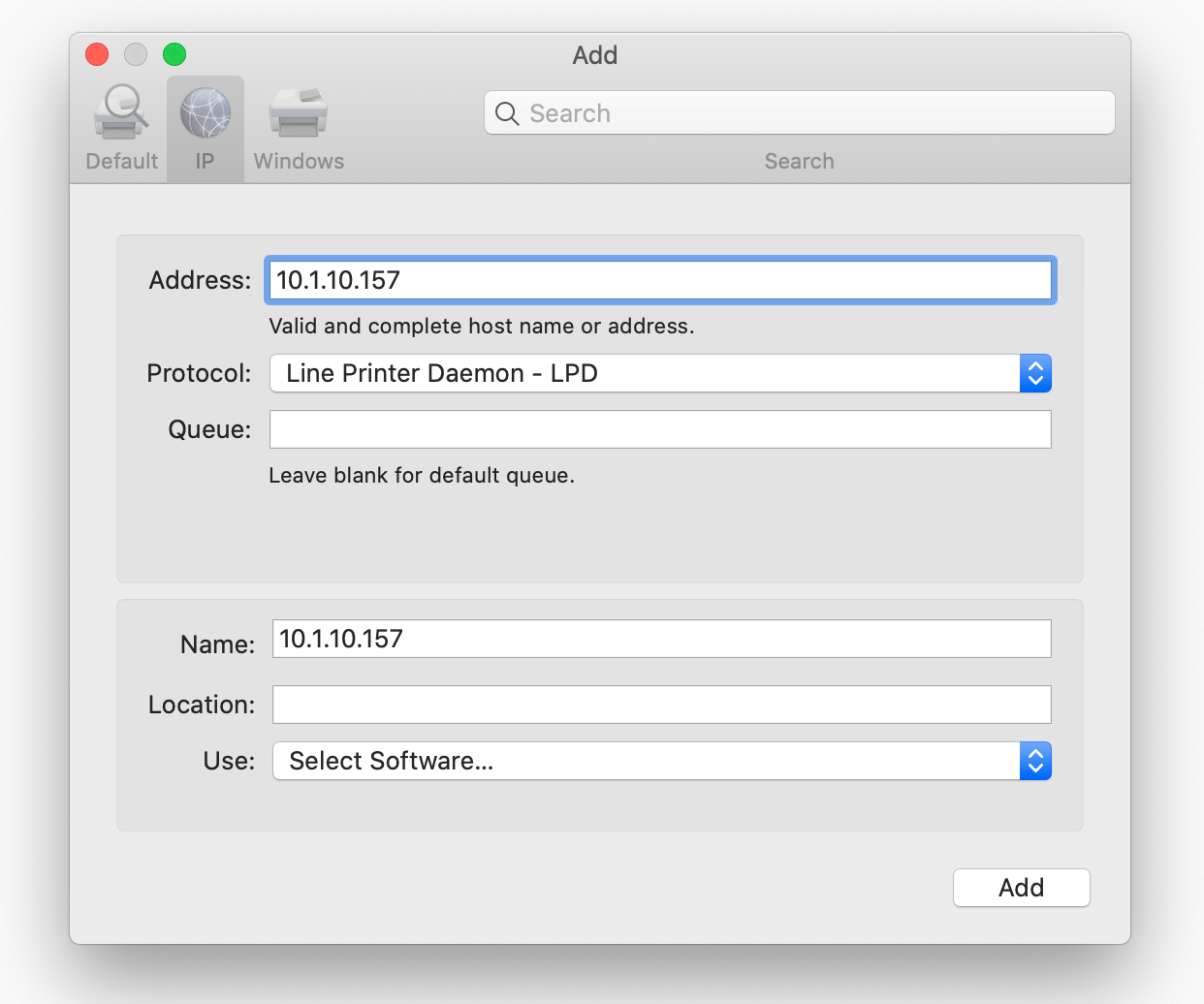Click the Address field containing 10.1.10.157

pyautogui.click(x=660, y=280)
